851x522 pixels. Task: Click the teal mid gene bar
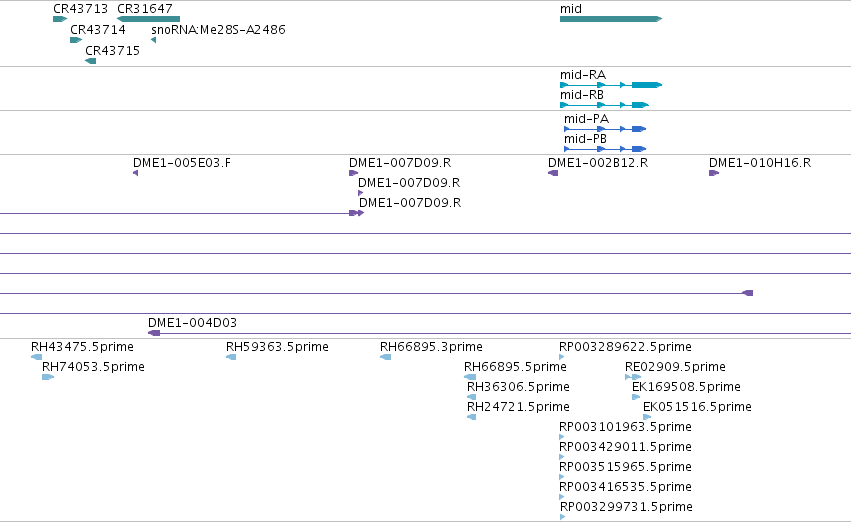pos(611,19)
